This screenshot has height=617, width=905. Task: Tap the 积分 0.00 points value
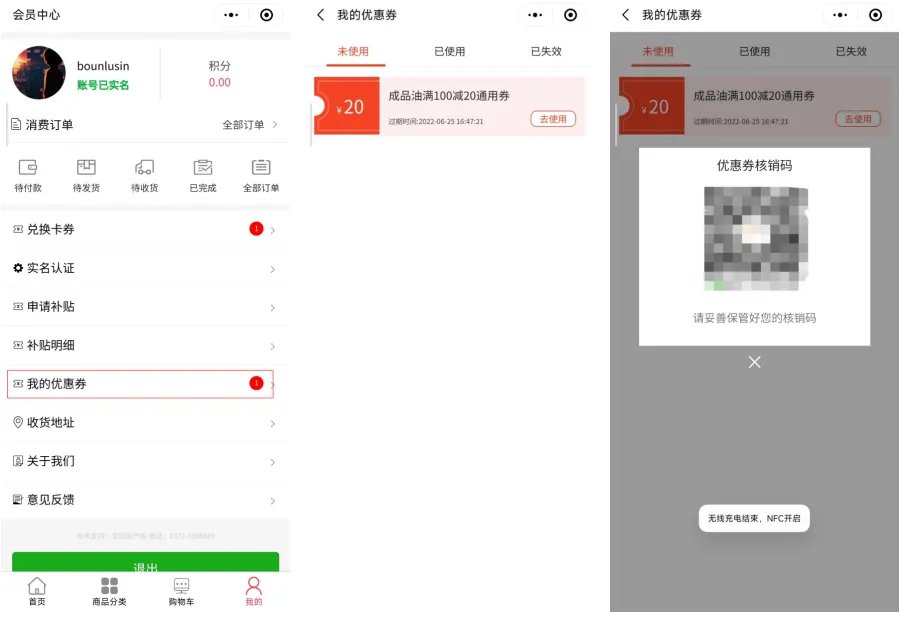219,83
